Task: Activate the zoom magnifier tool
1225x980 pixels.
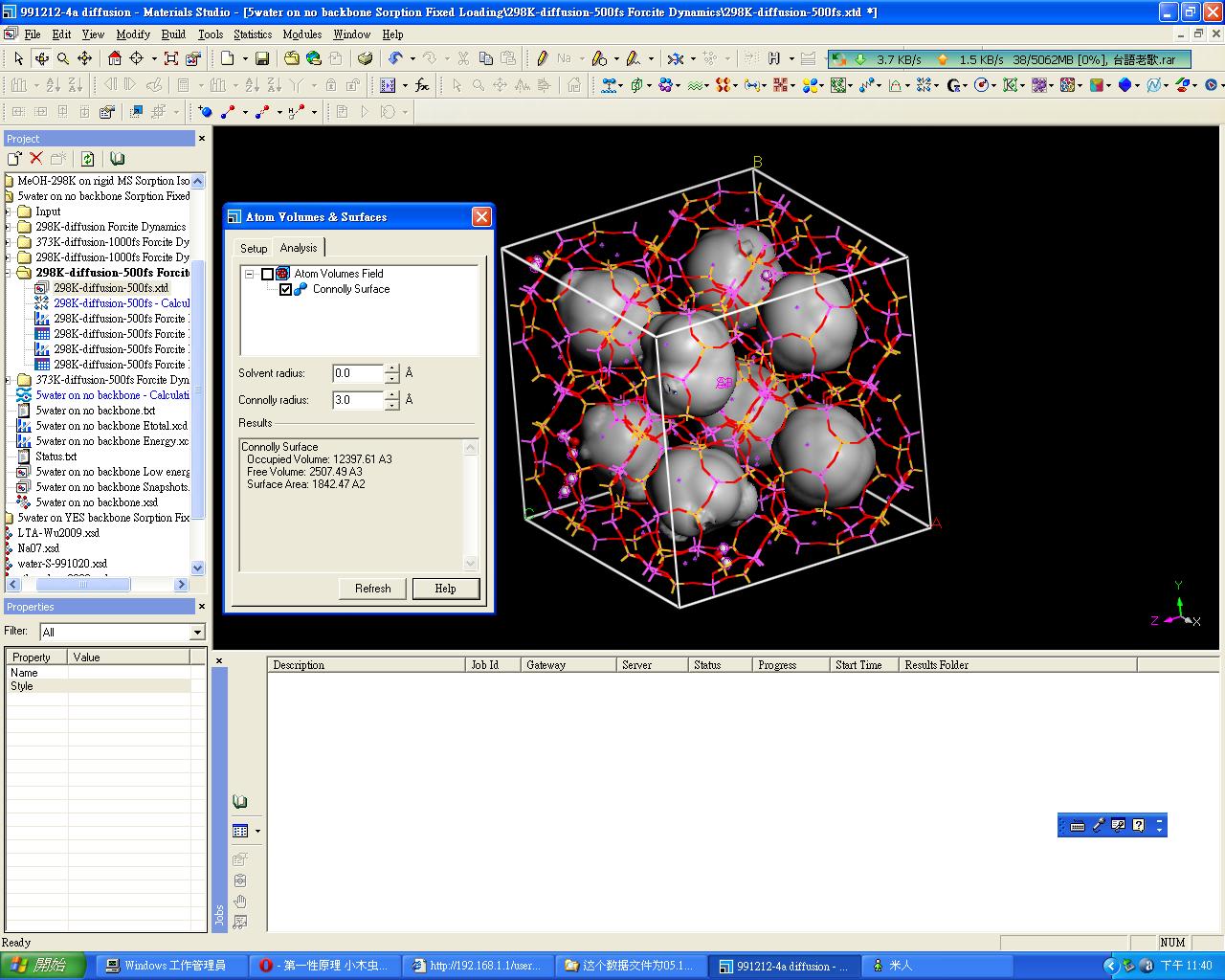Action: (63, 58)
